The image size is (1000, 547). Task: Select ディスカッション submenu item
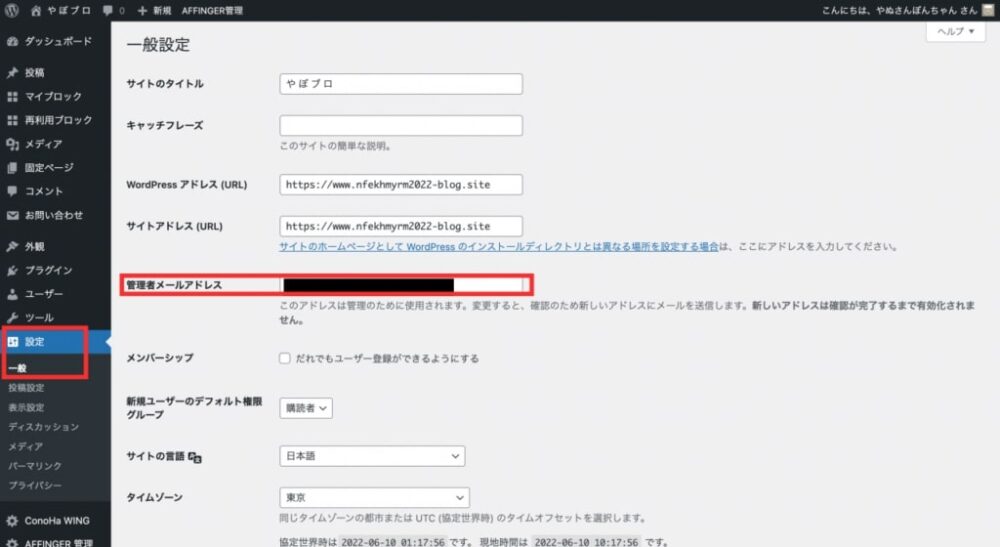point(43,427)
